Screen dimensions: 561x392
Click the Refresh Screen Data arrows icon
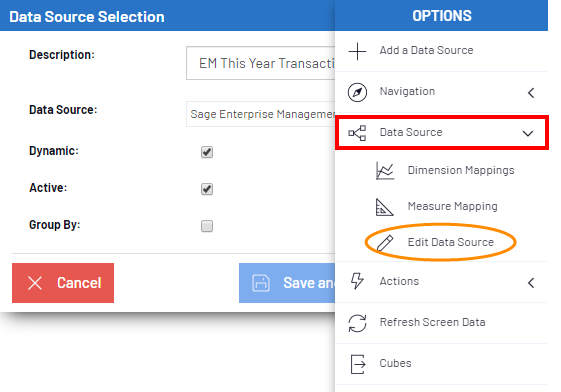(x=357, y=323)
